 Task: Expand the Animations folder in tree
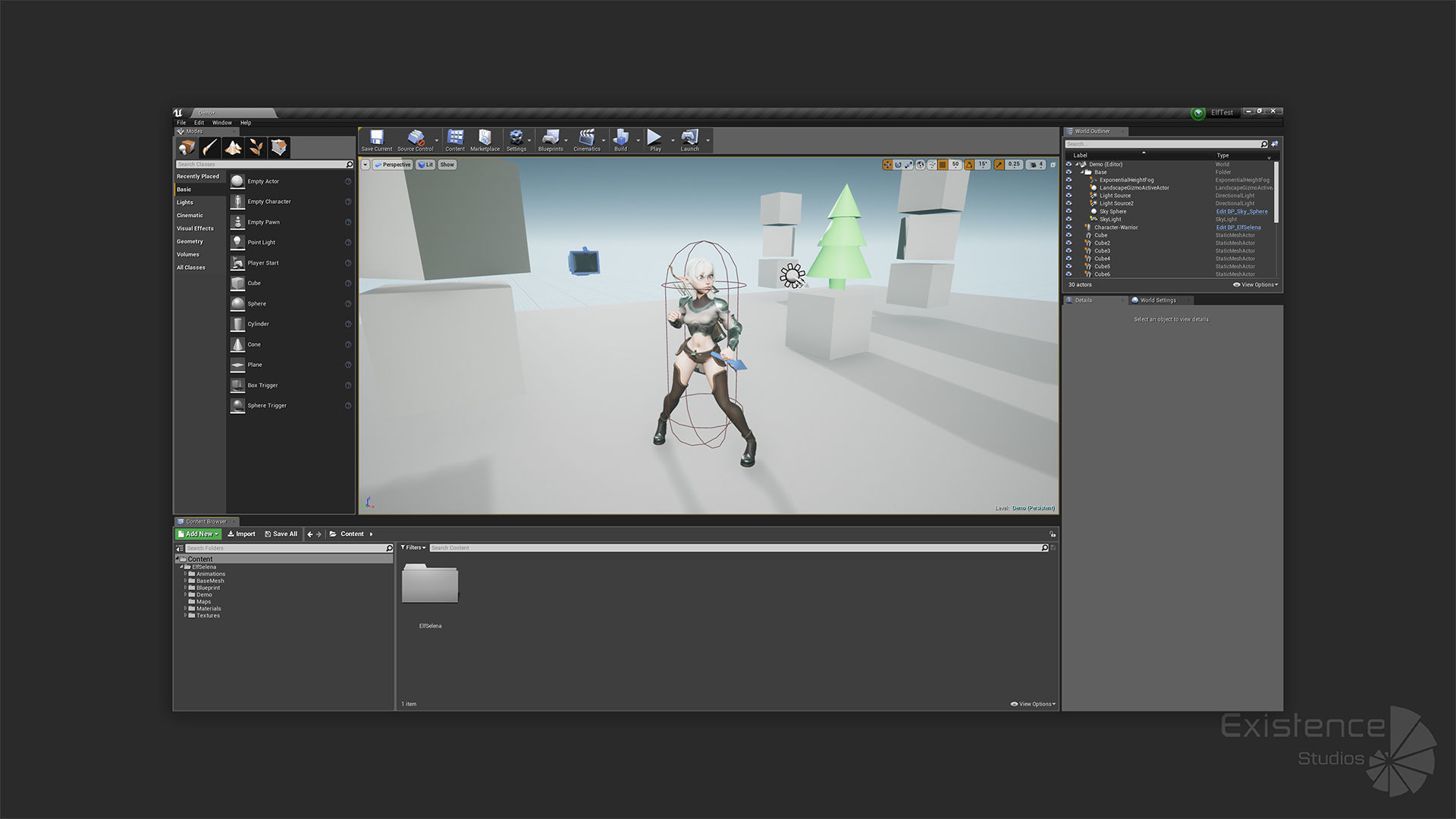(x=185, y=574)
